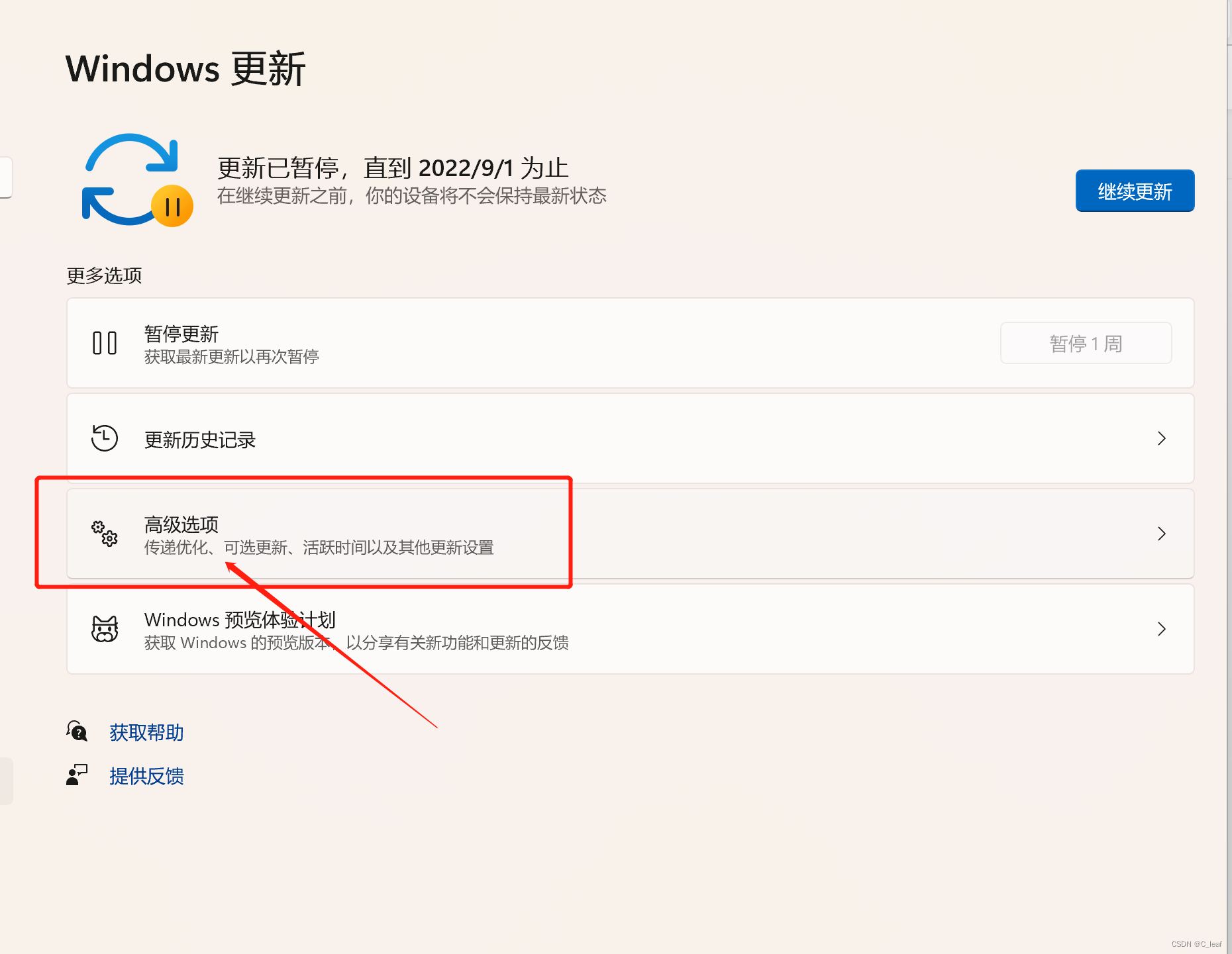
Task: Click the Insider cat icon beside Windows 预览体验计划
Action: (105, 629)
